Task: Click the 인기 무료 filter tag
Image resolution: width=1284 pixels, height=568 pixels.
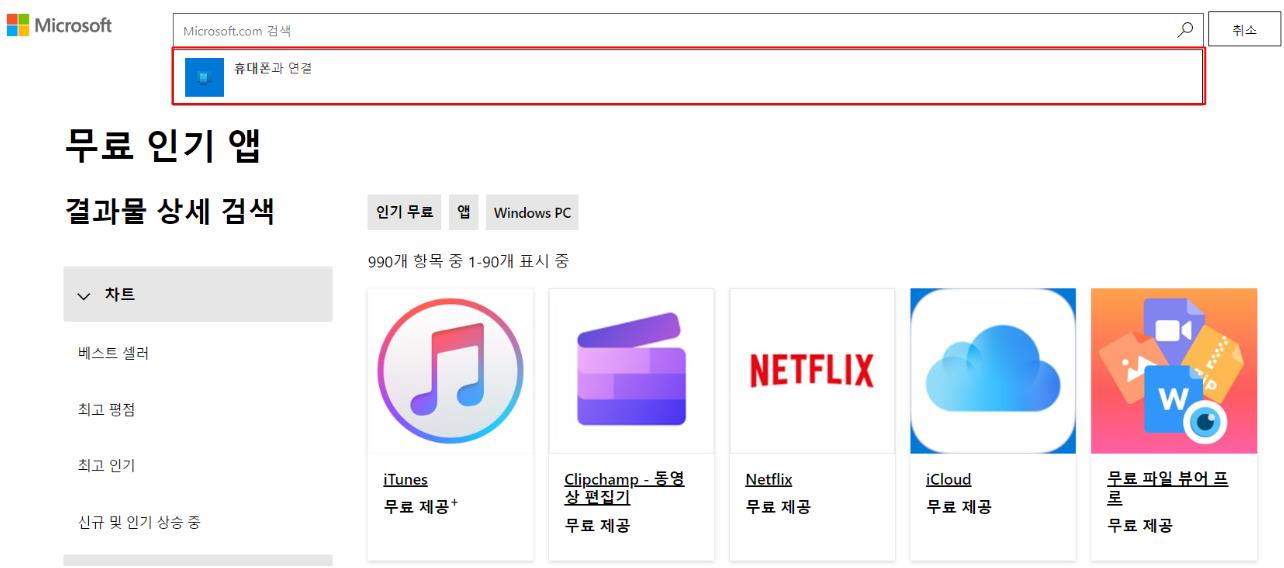Action: (404, 212)
